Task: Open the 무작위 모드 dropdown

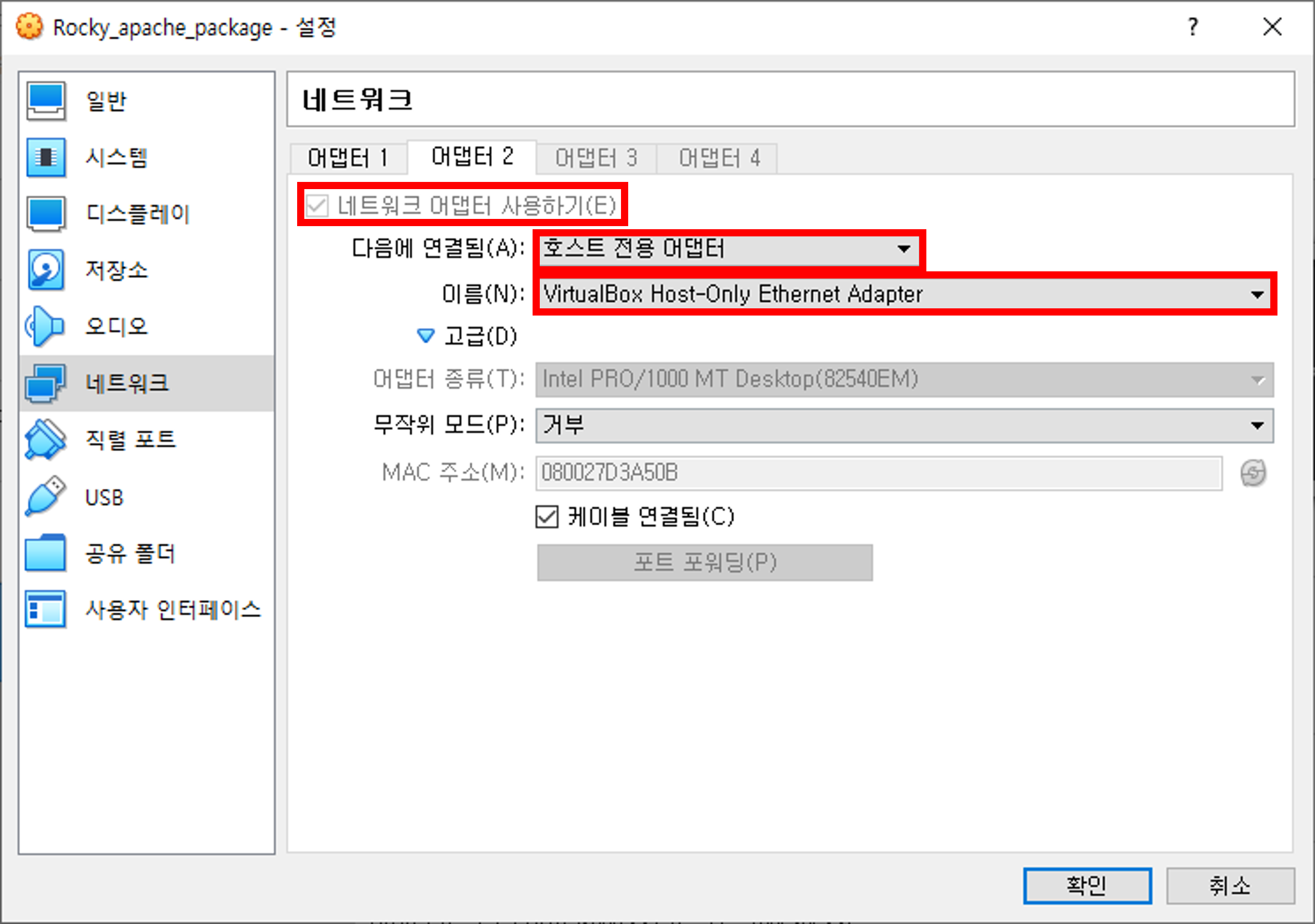Action: [x=904, y=426]
